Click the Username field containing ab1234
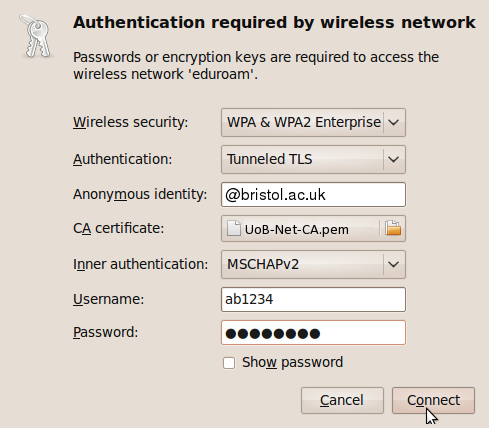 coord(313,299)
